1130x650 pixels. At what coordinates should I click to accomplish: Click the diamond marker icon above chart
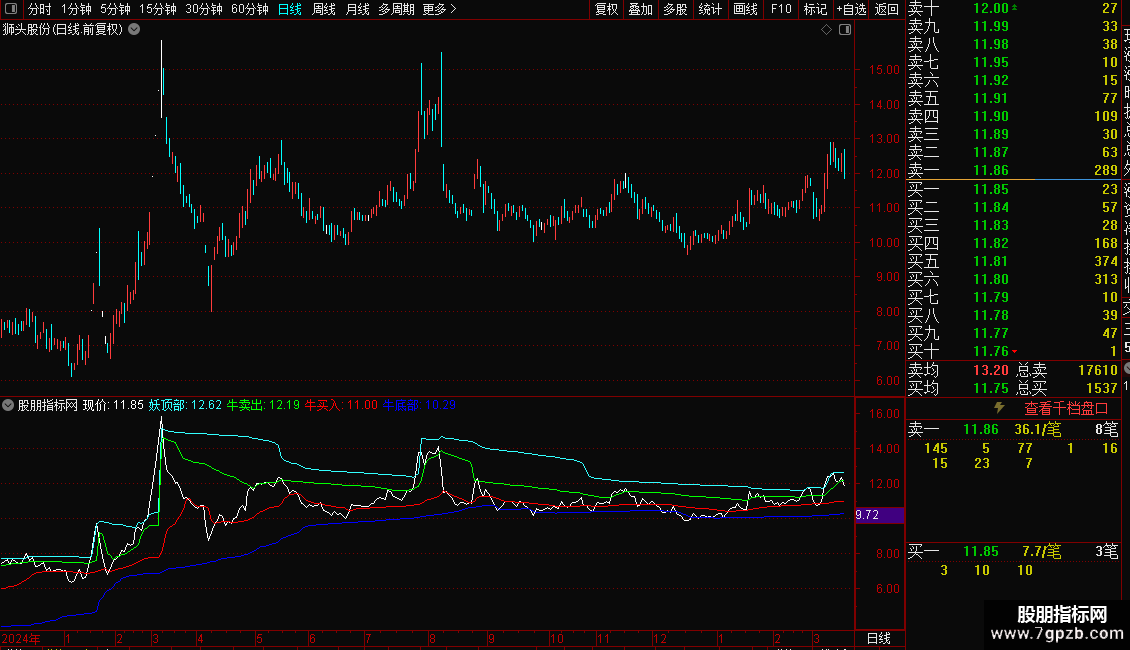827,30
